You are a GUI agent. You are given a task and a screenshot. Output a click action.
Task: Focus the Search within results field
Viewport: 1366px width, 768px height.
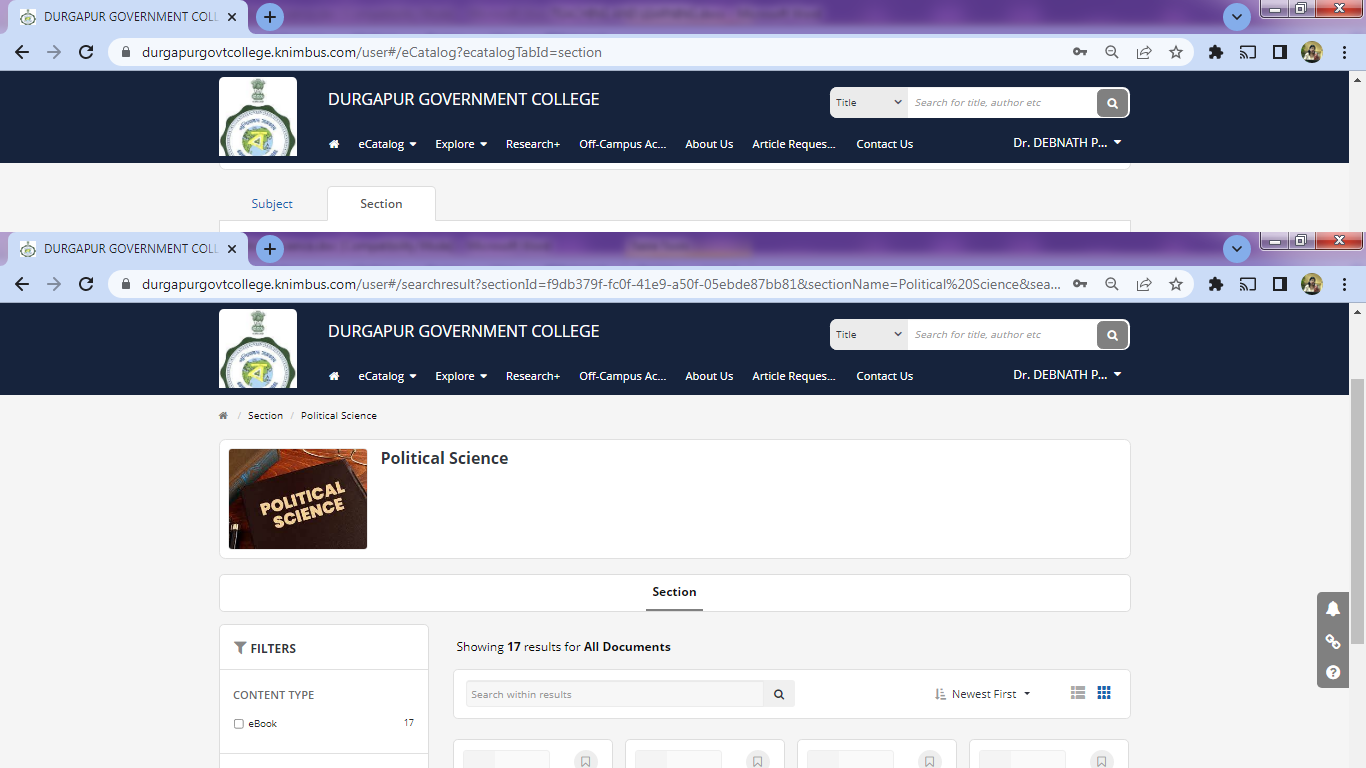pos(614,694)
